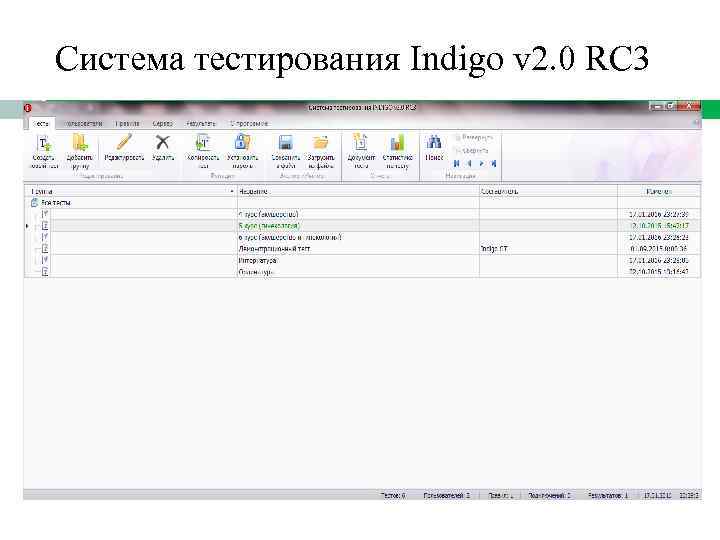
Task: Switch to the 'Результаты' ribbon tab
Action: click(201, 124)
